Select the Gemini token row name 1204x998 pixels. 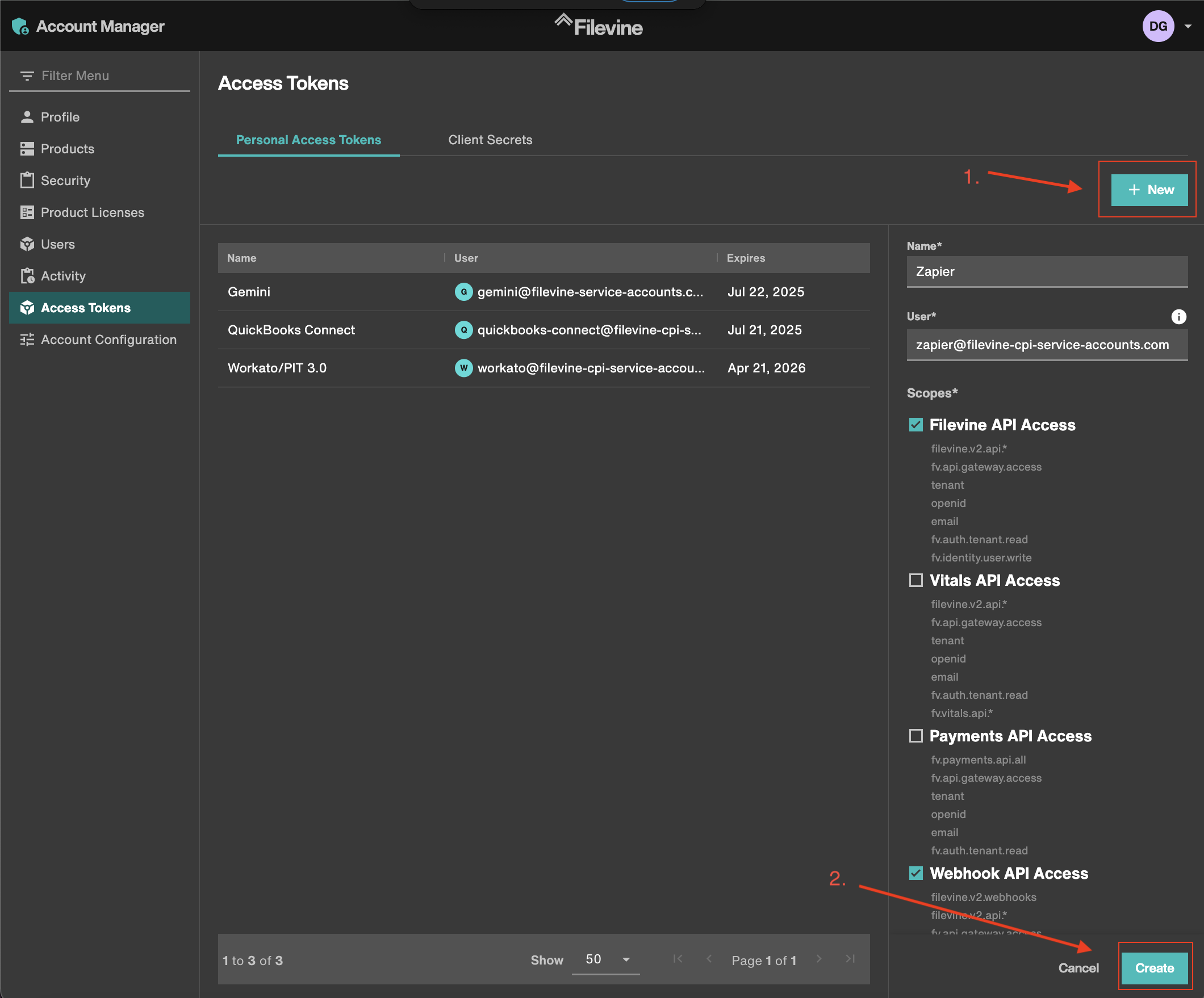click(249, 292)
